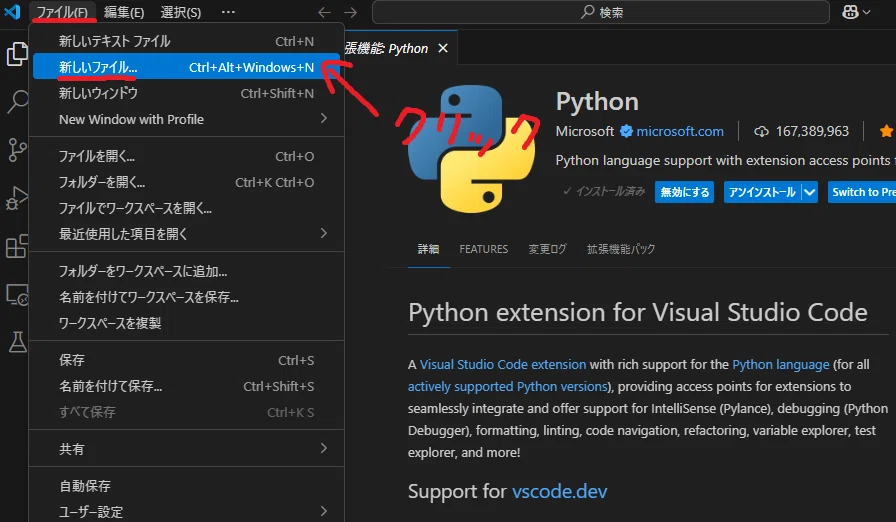Open the Search view in activity bar
Image resolution: width=896 pixels, height=522 pixels.
click(x=17, y=102)
